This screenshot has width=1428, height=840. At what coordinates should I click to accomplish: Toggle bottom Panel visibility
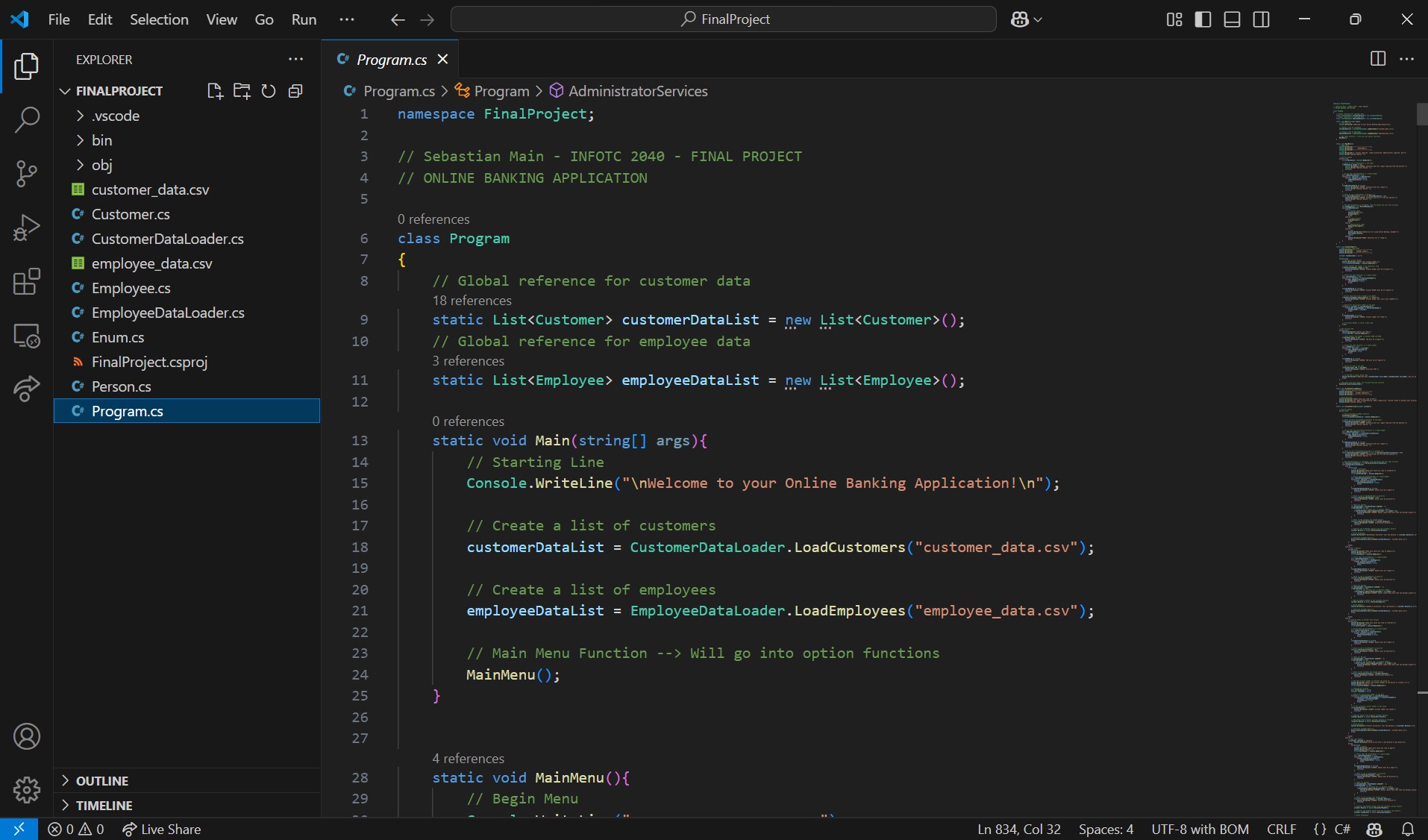pos(1232,19)
